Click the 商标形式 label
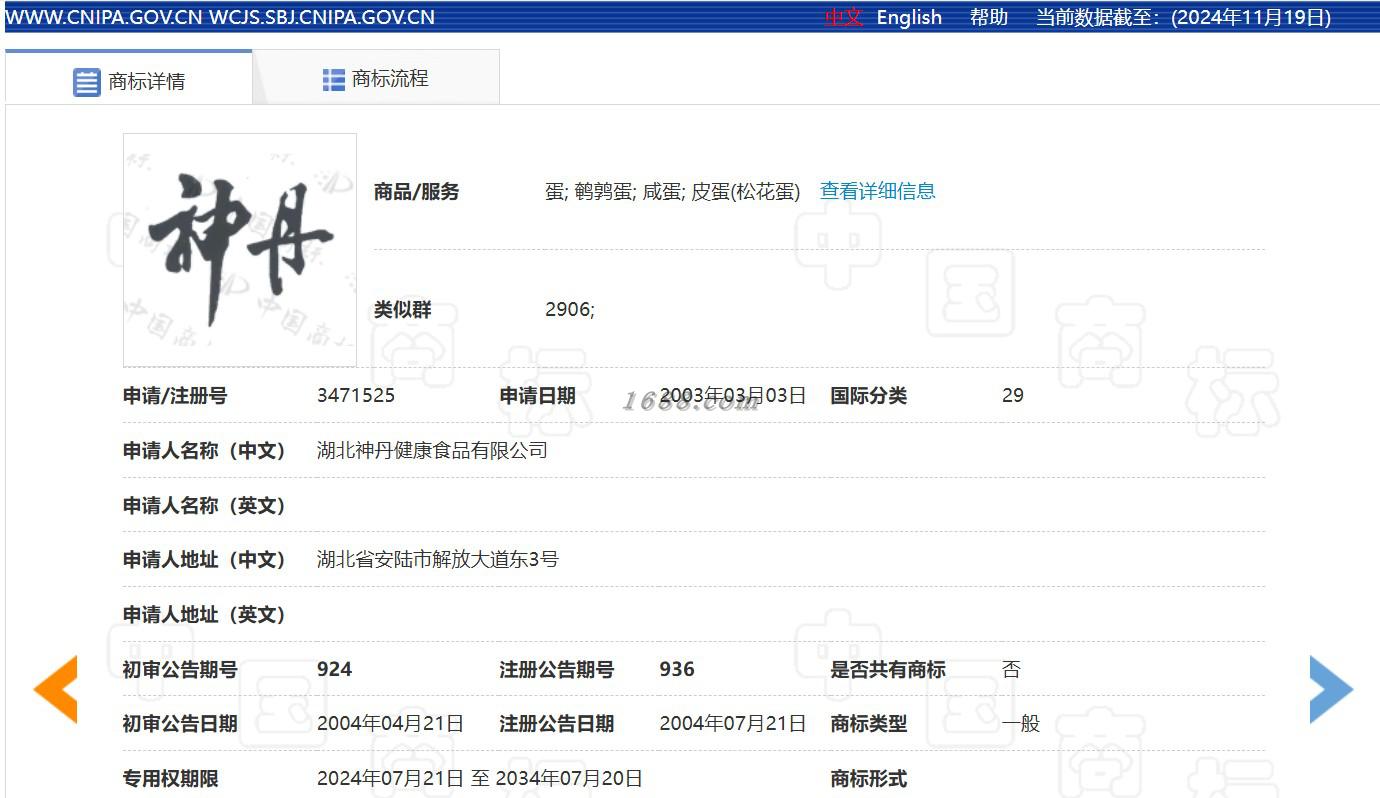This screenshot has height=798, width=1380. point(868,778)
